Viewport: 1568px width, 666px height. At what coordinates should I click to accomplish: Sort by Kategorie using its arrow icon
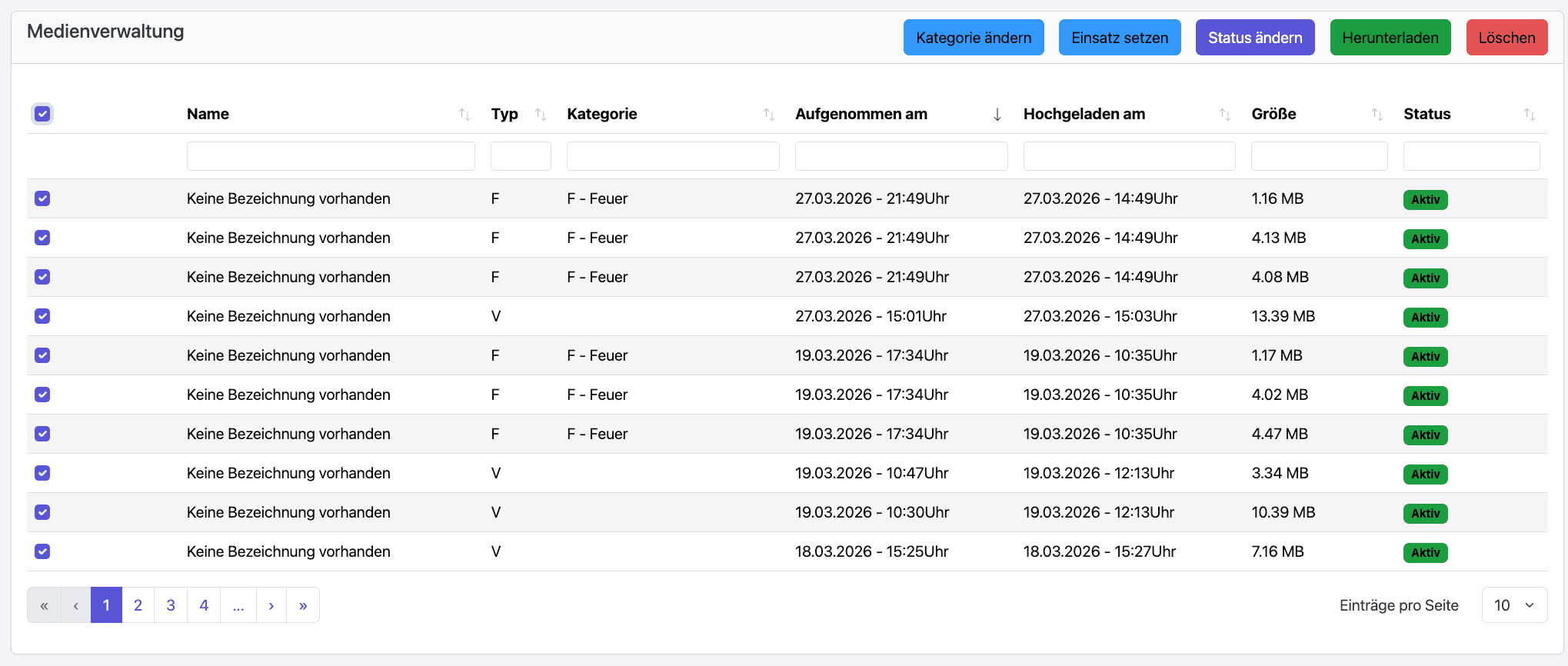point(768,115)
